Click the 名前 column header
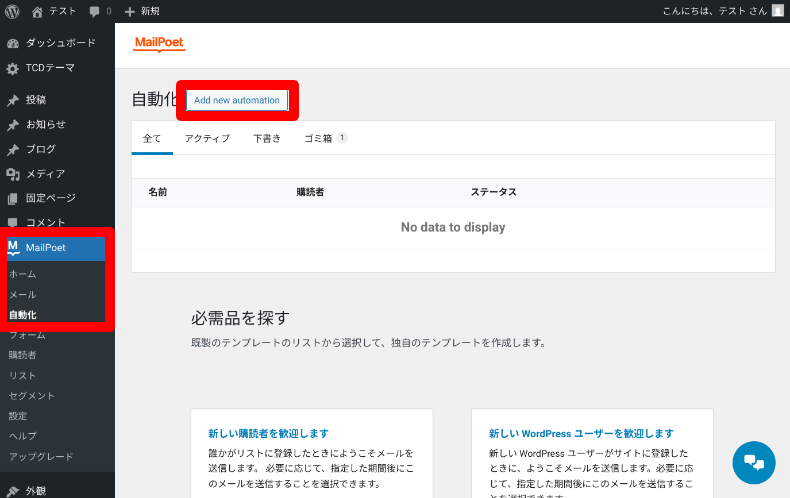 point(158,192)
